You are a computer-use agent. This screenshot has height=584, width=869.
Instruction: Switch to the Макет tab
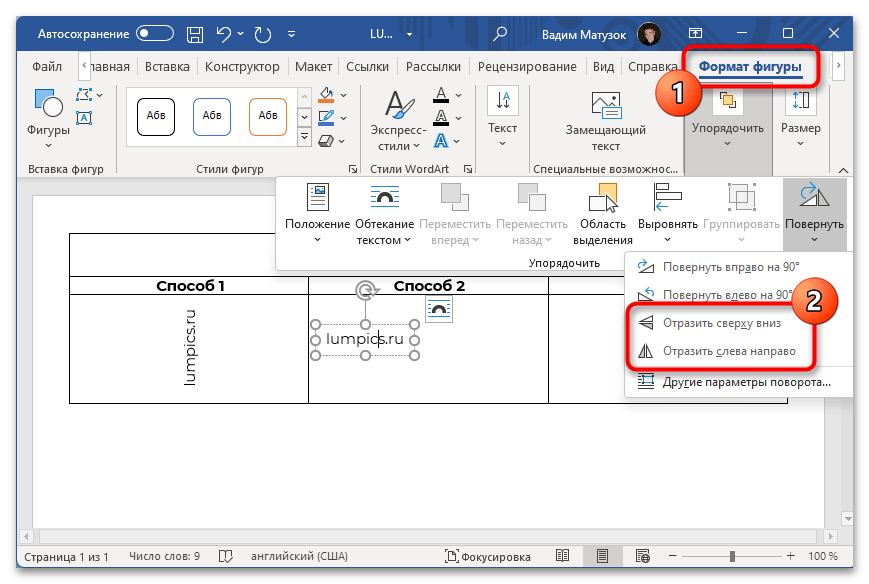[313, 67]
